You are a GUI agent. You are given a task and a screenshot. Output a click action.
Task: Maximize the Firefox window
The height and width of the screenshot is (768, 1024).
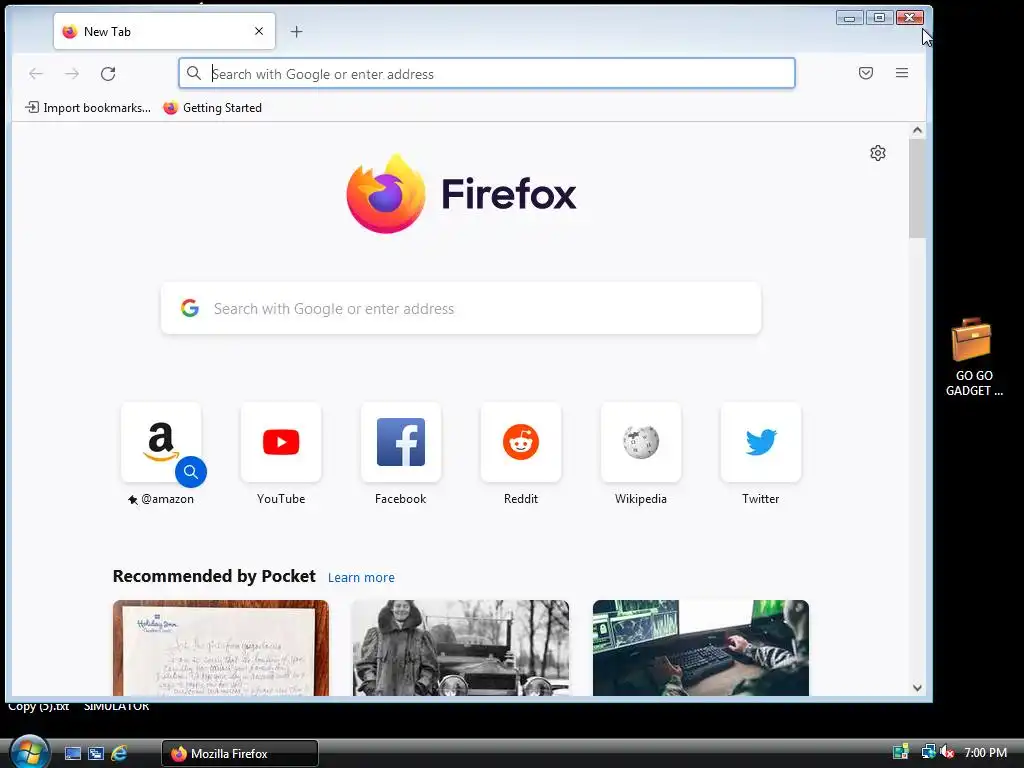[x=880, y=18]
